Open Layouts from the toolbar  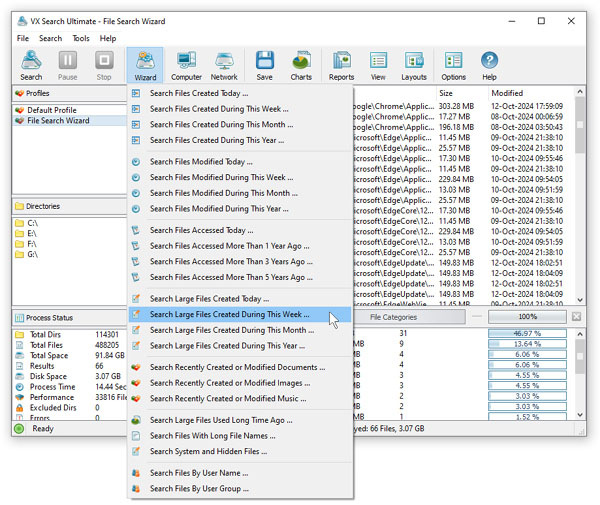(414, 65)
